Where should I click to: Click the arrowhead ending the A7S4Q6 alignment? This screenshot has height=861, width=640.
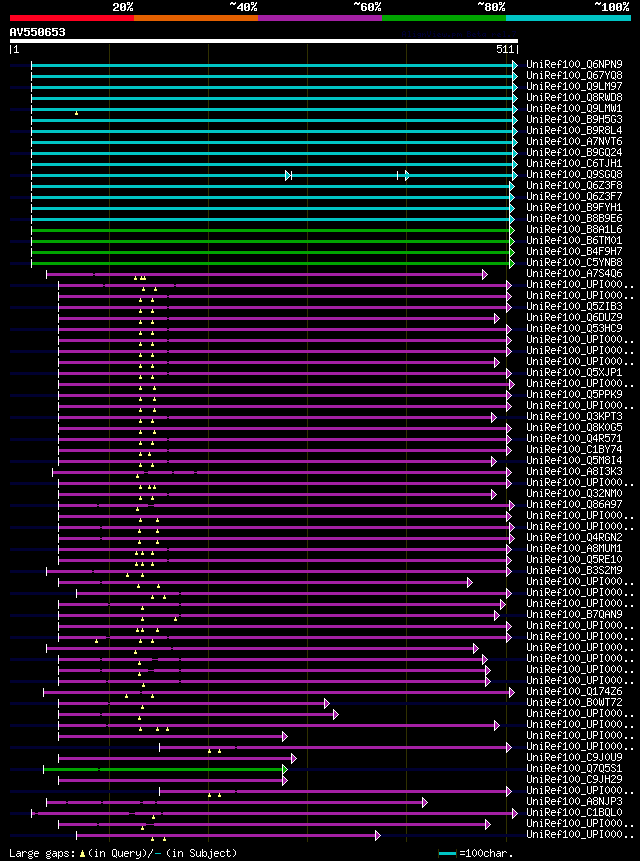[484, 274]
